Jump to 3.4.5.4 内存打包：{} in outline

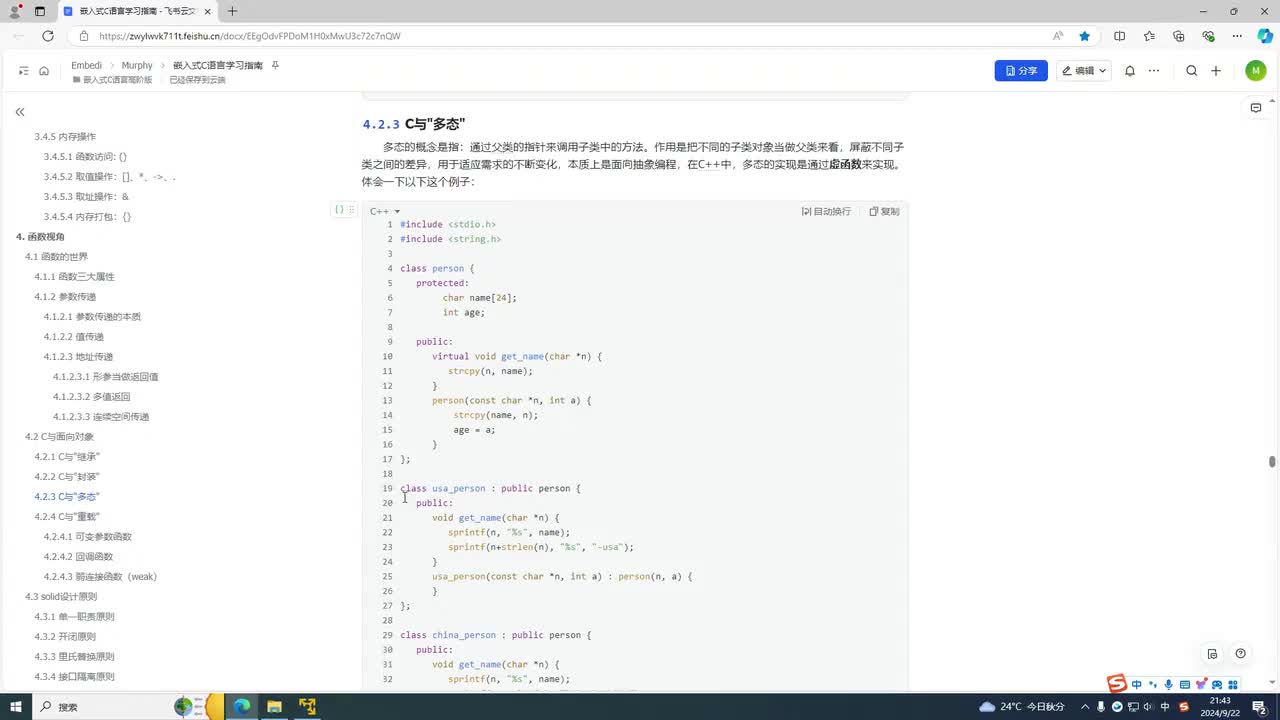[87, 217]
